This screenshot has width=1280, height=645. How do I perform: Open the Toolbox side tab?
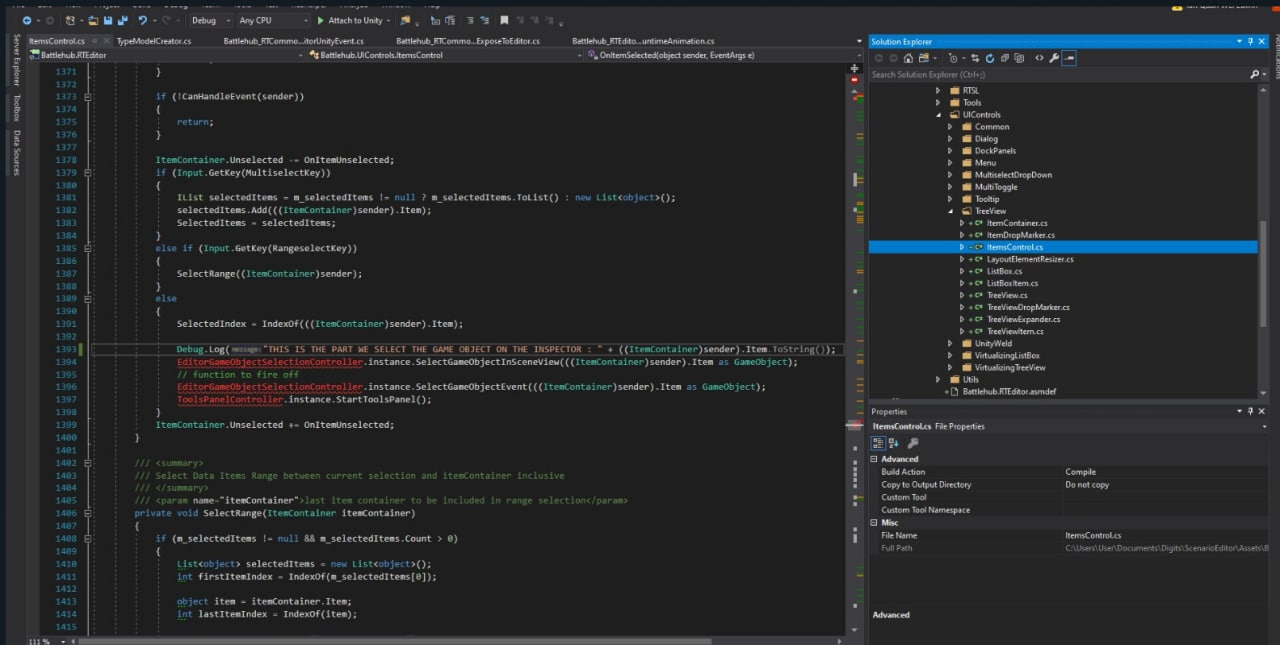[16, 108]
